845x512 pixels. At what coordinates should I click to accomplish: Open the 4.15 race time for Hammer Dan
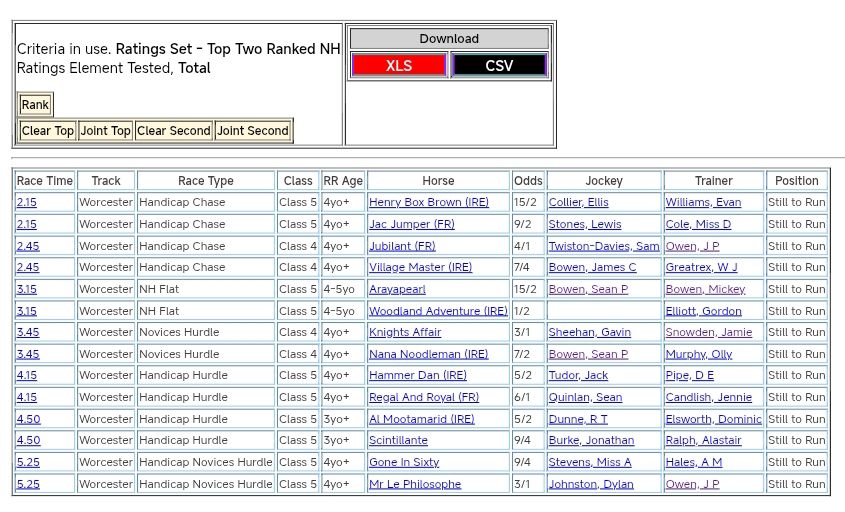27,376
